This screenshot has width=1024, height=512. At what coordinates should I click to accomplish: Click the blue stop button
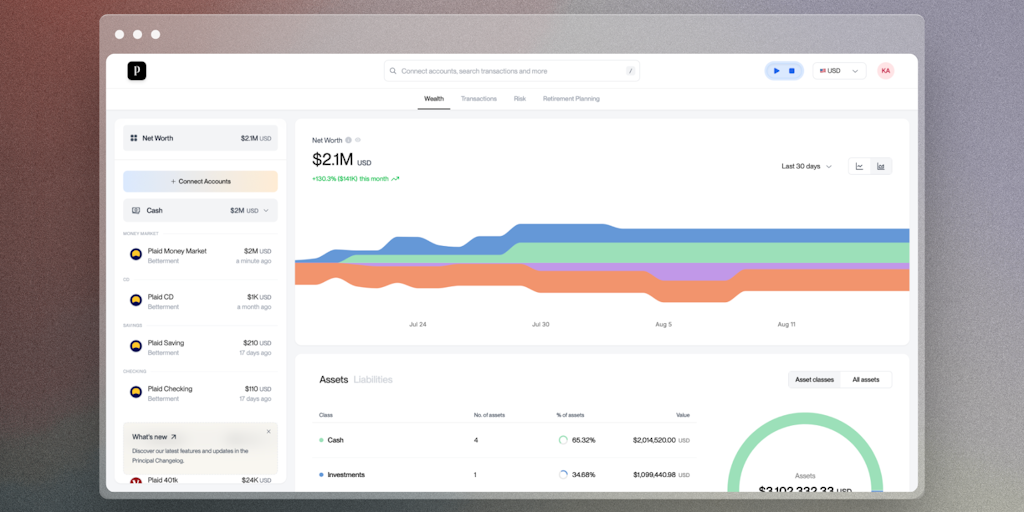792,71
